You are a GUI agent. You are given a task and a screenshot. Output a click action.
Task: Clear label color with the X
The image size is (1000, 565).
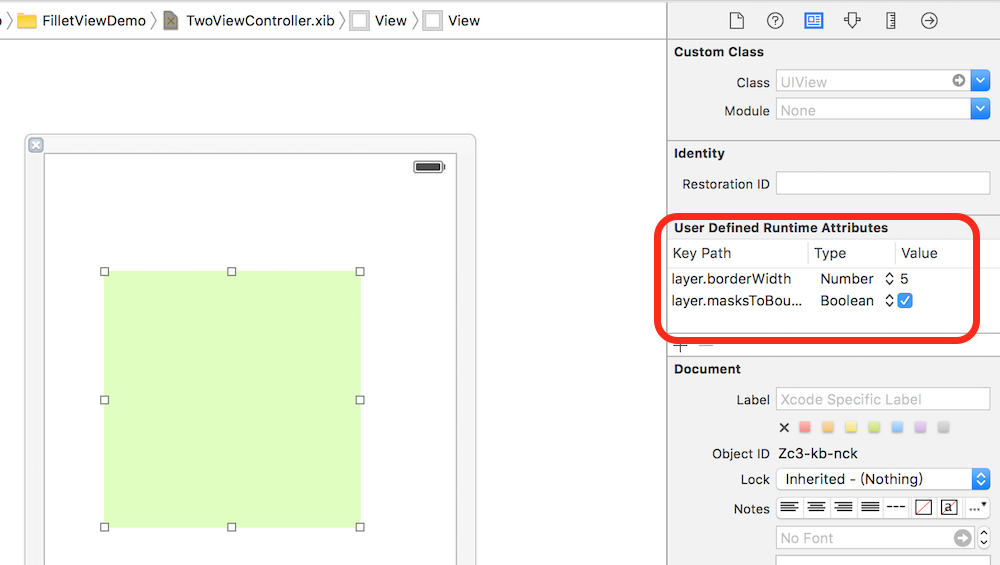point(784,427)
